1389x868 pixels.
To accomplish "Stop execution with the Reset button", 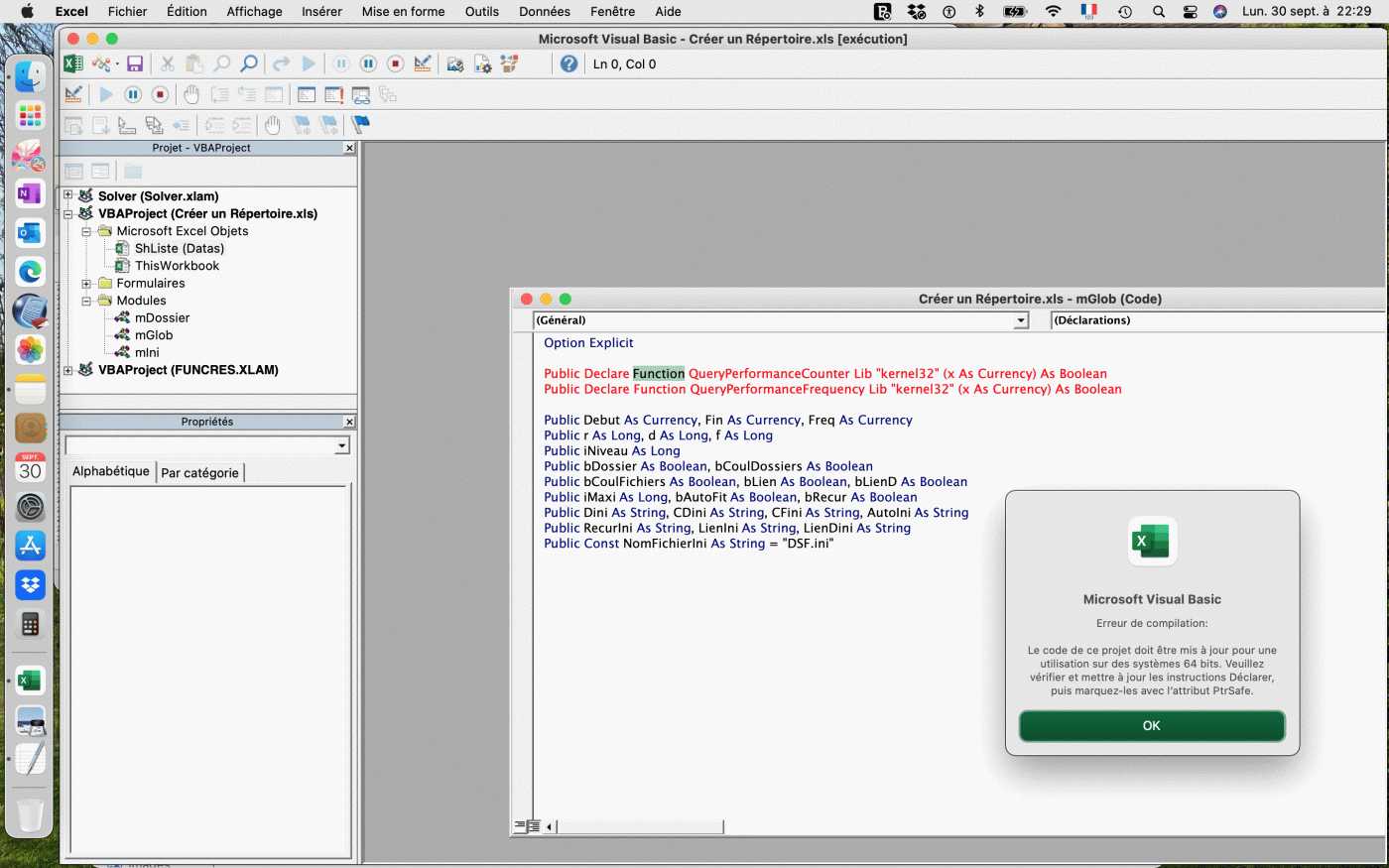I will point(395,63).
